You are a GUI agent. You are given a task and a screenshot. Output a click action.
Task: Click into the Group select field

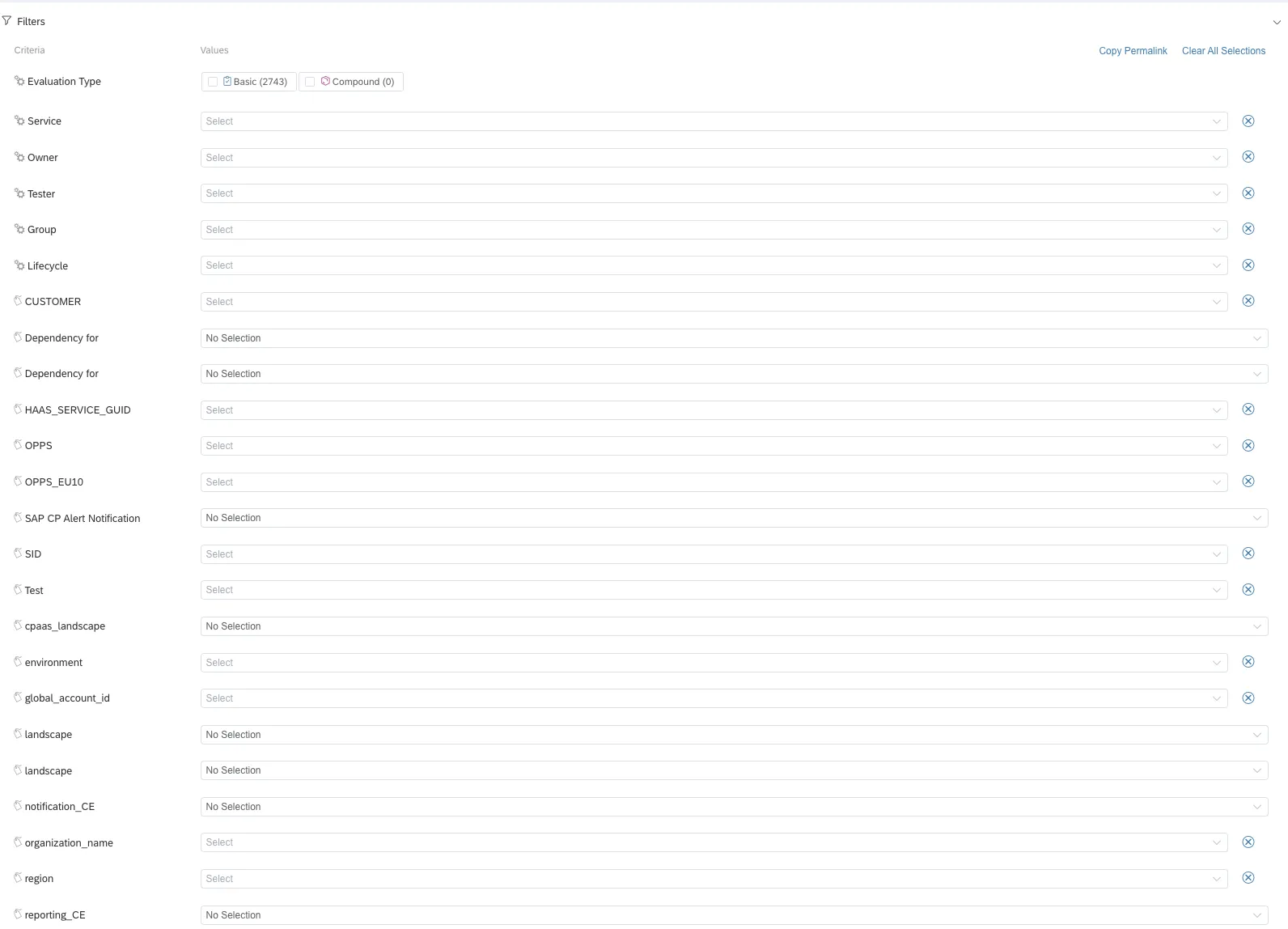click(712, 230)
